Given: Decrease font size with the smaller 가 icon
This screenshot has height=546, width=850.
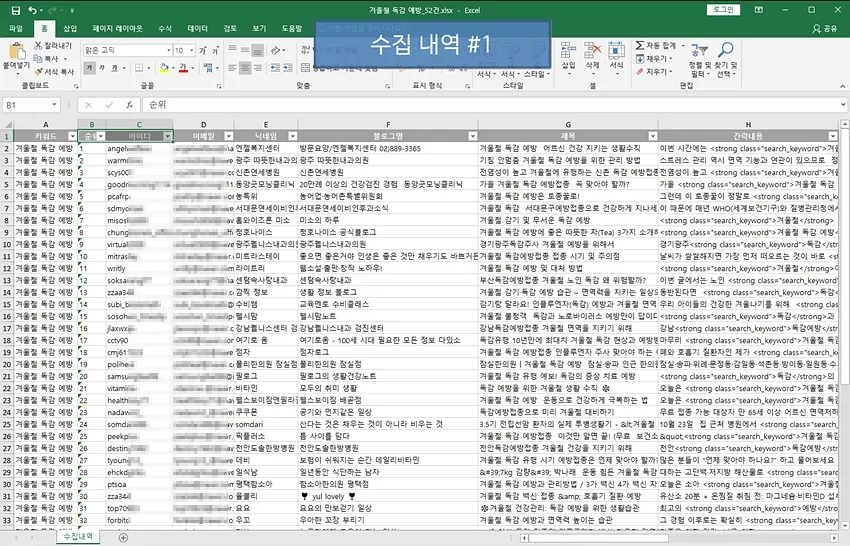Looking at the screenshot, I should point(215,50).
